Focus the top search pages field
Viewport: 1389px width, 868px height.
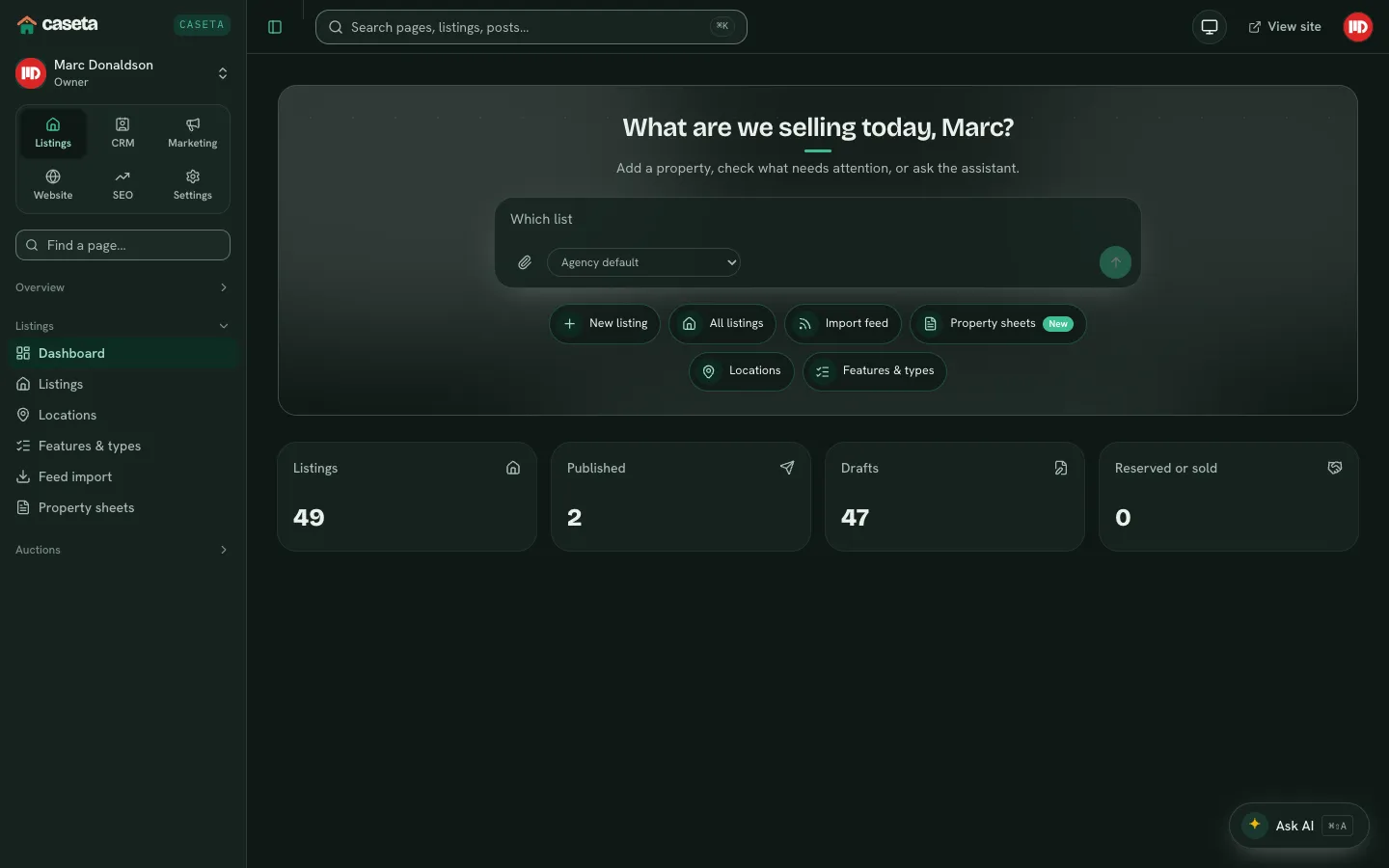531,27
